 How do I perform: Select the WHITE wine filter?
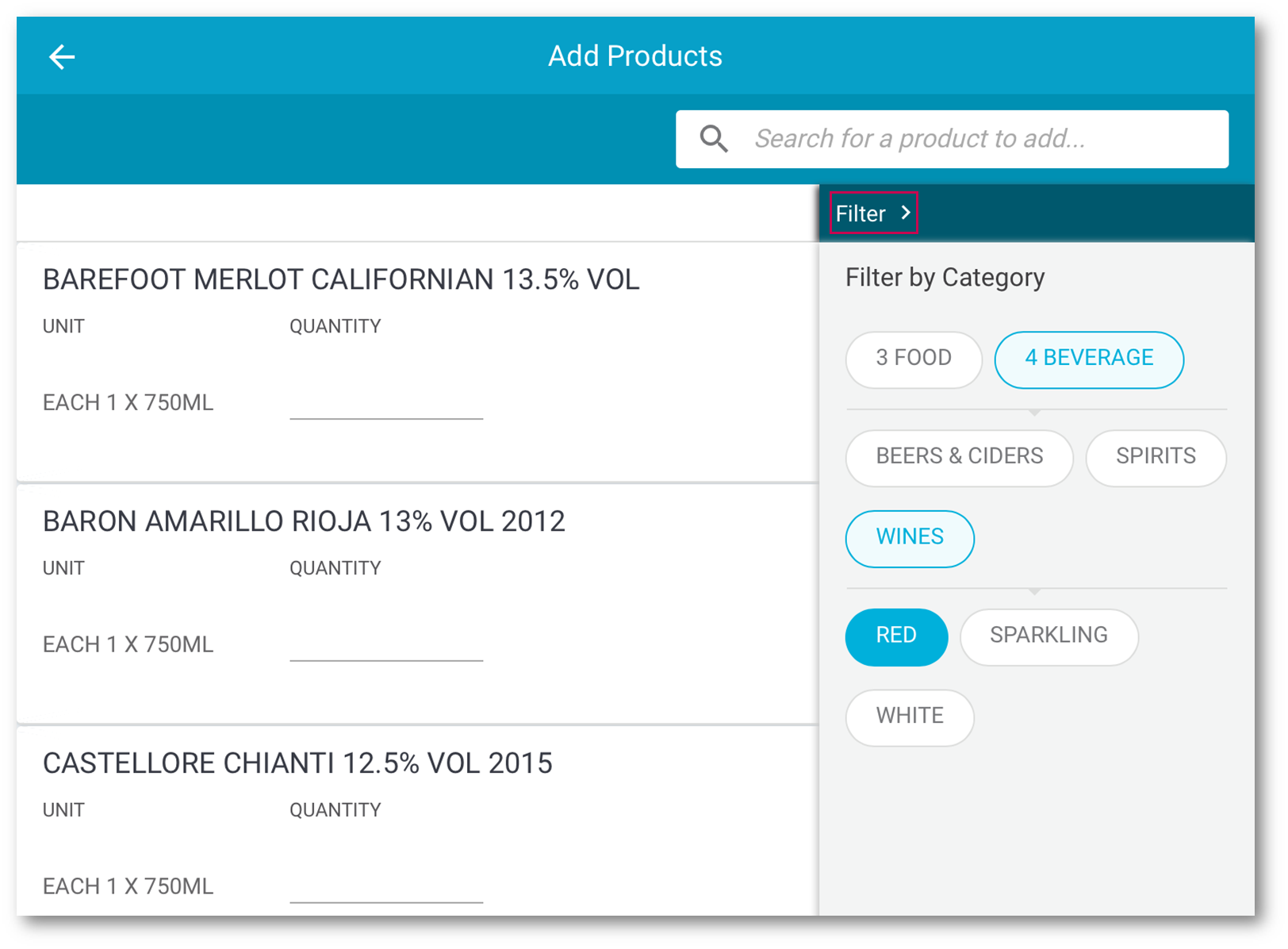click(909, 717)
